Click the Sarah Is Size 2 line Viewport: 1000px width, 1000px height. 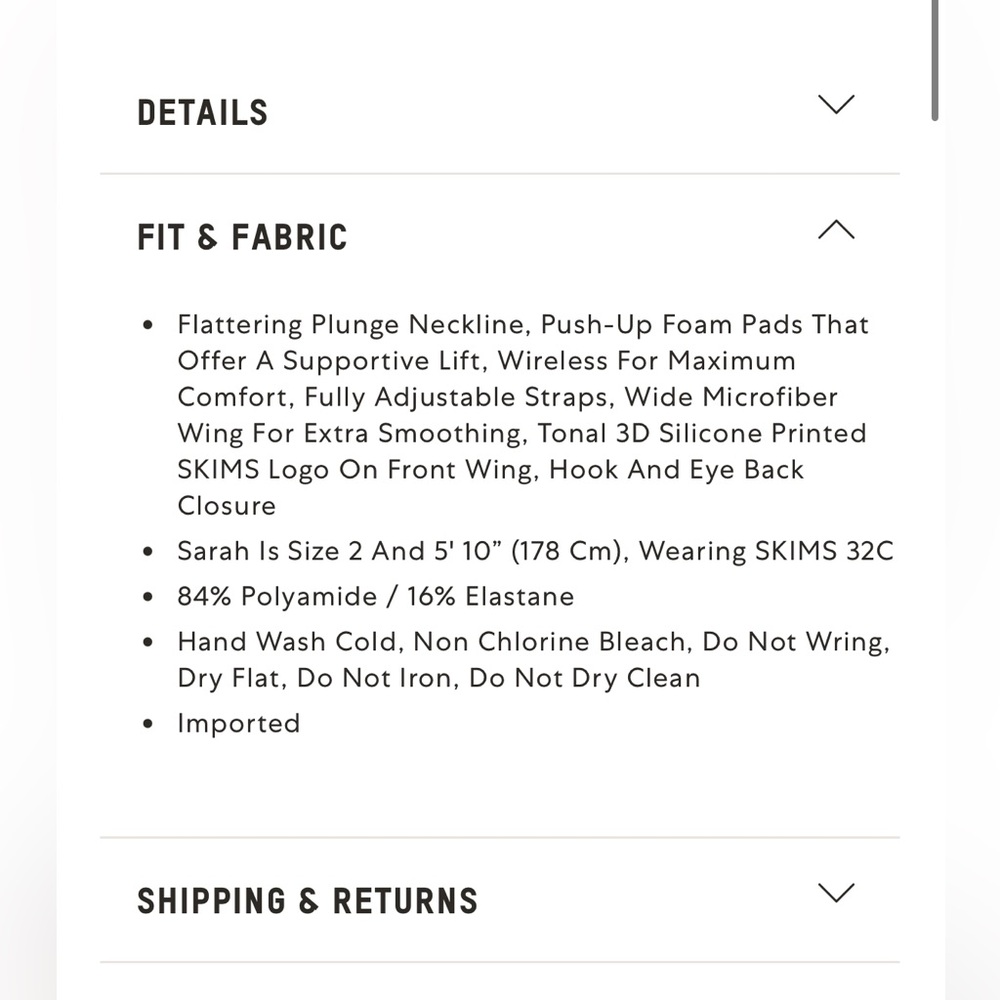click(535, 552)
